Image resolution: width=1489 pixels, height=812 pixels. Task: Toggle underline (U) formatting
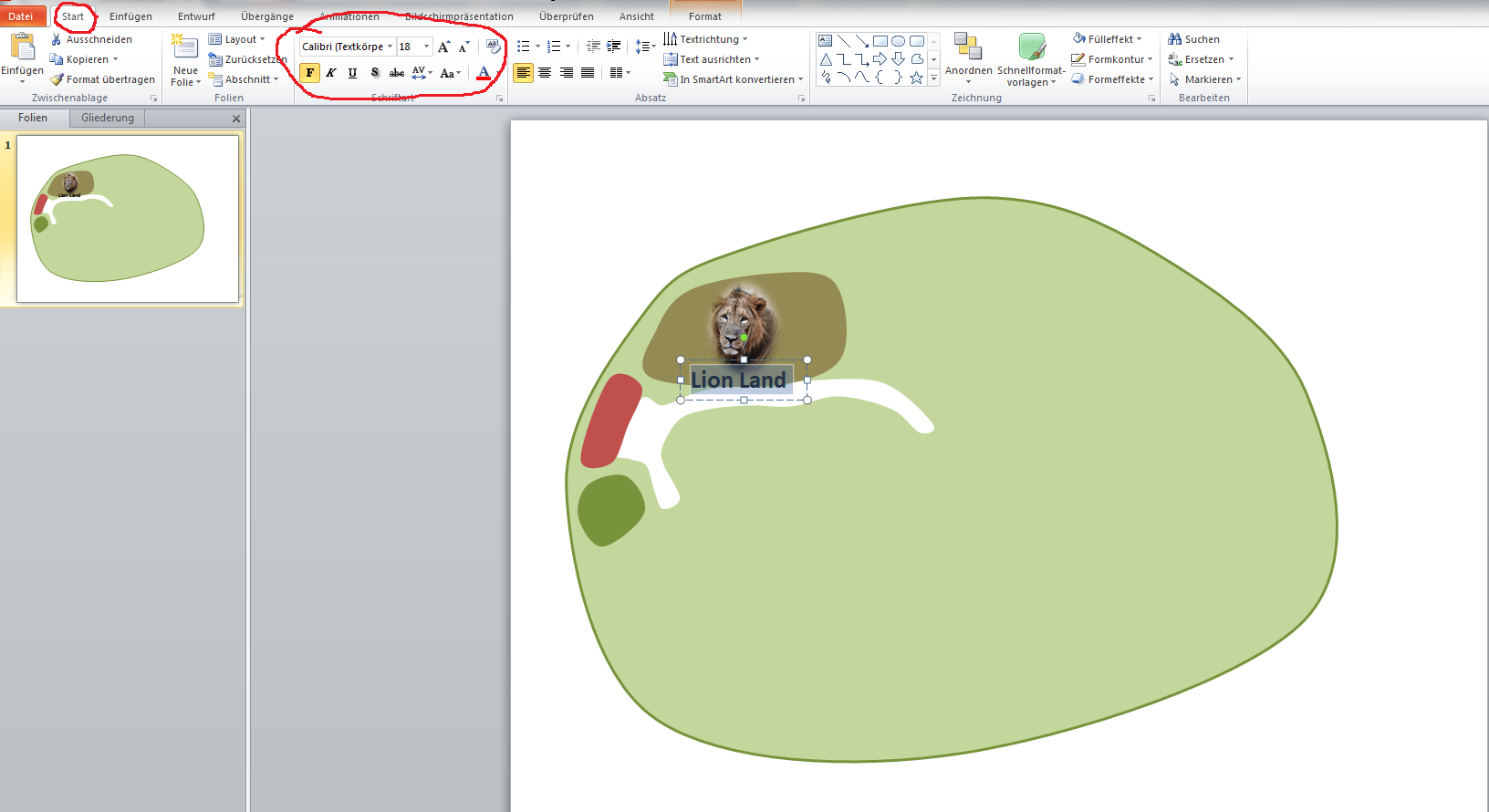tap(352, 73)
